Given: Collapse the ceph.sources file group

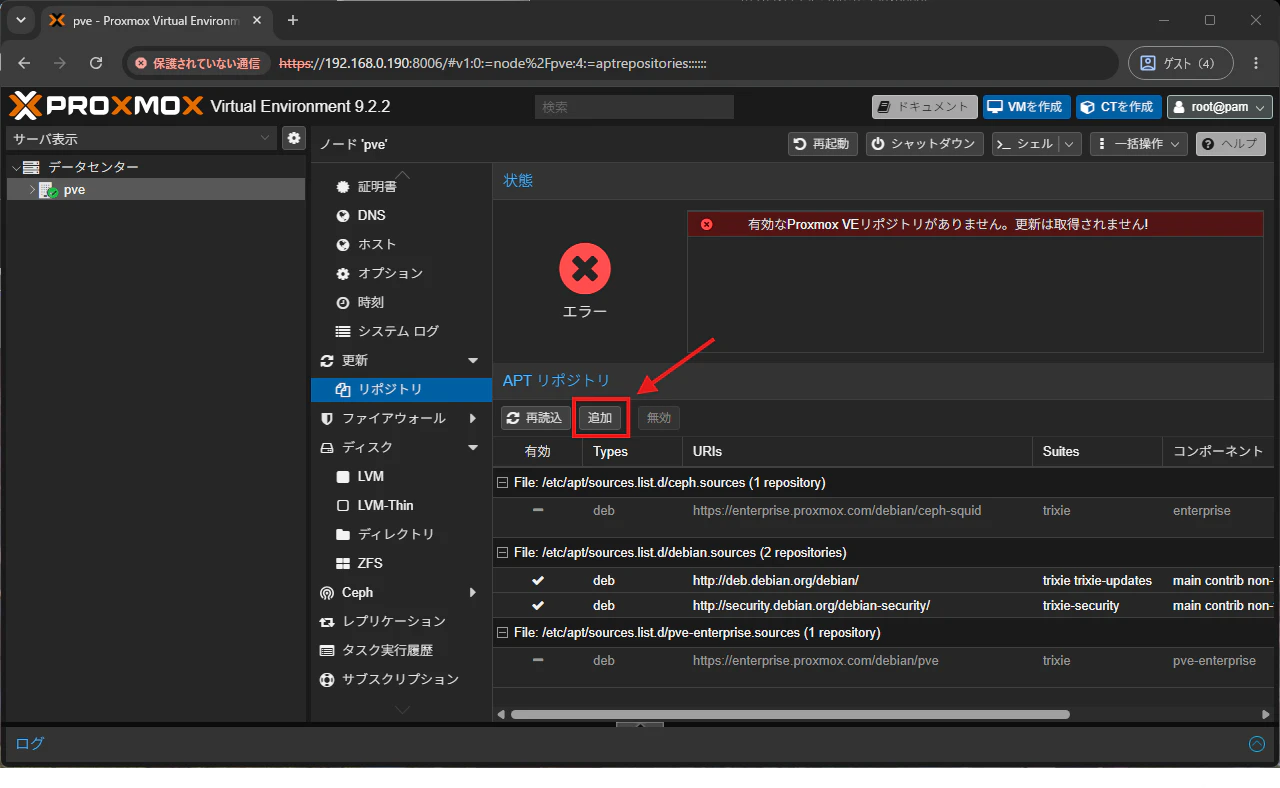Looking at the screenshot, I should pyautogui.click(x=503, y=483).
